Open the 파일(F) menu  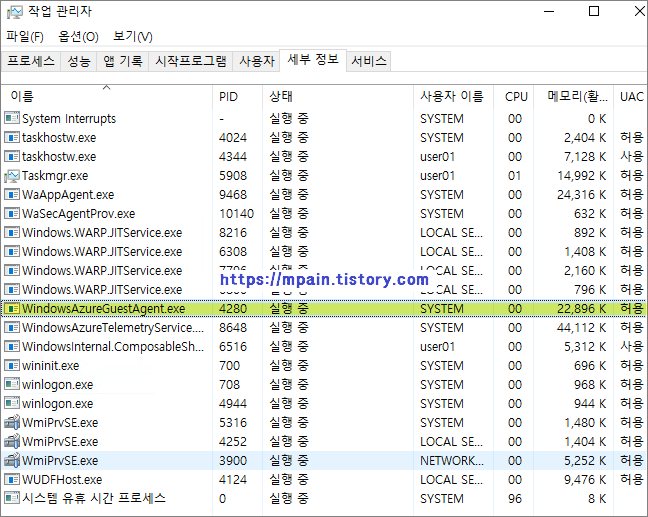click(x=25, y=36)
